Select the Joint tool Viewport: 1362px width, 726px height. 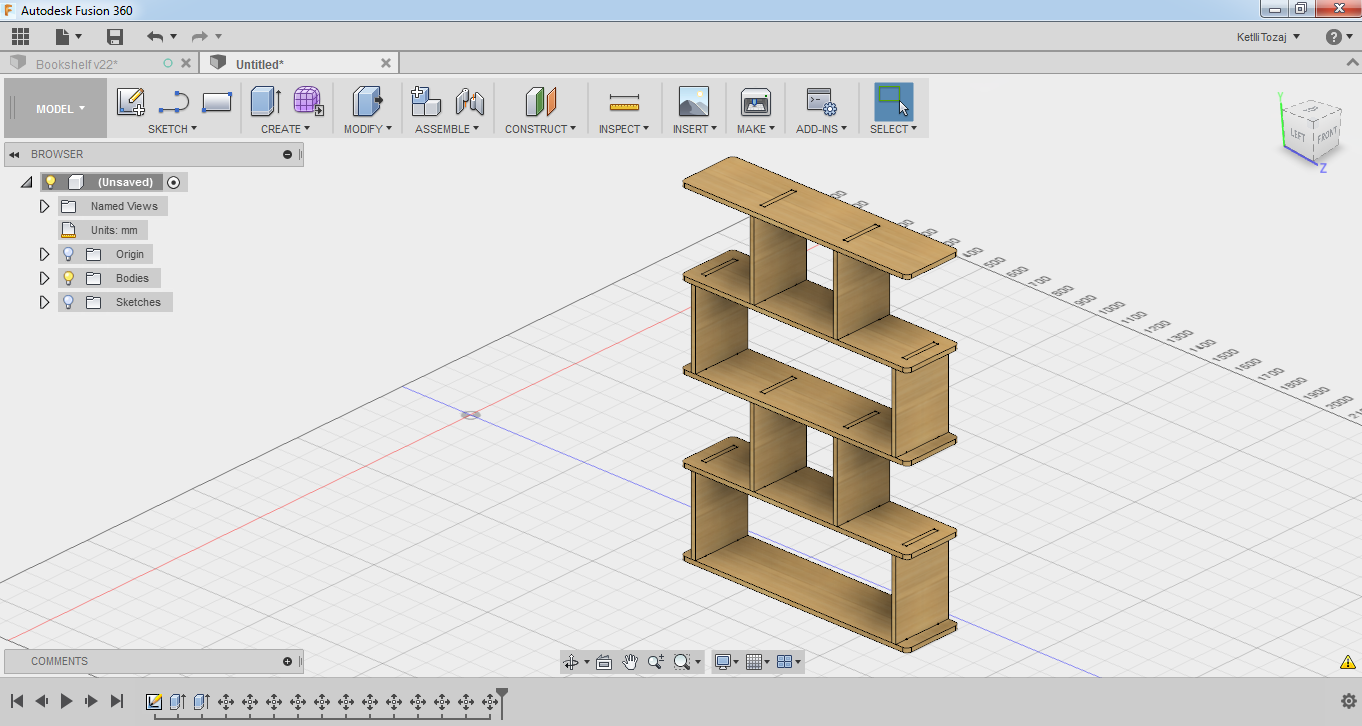coord(469,101)
